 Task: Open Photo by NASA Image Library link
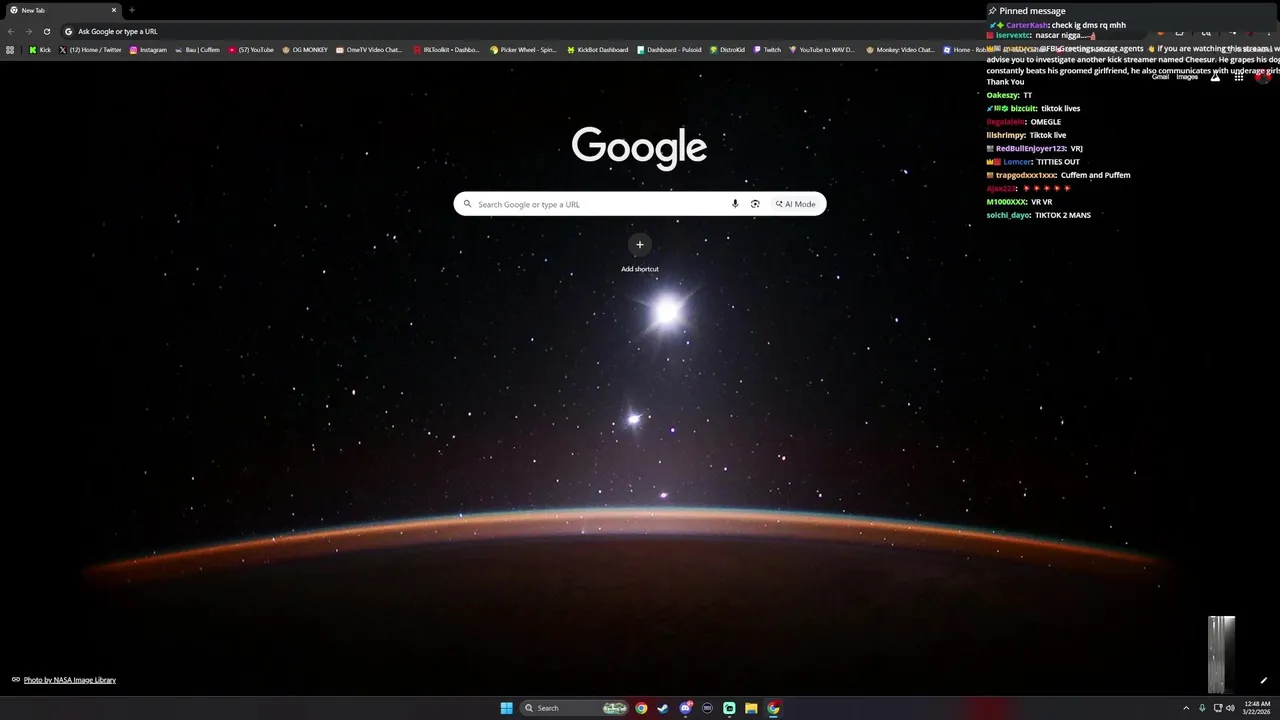click(x=70, y=680)
